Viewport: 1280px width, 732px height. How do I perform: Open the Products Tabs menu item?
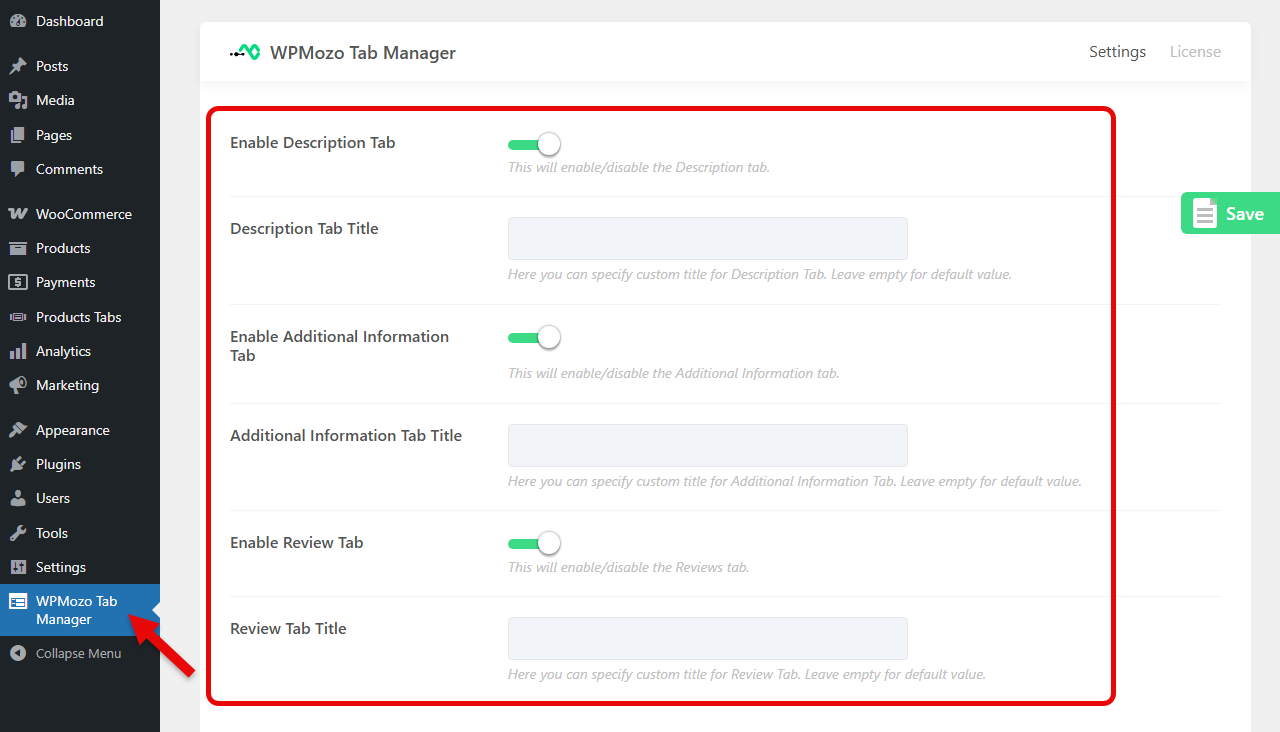80,317
